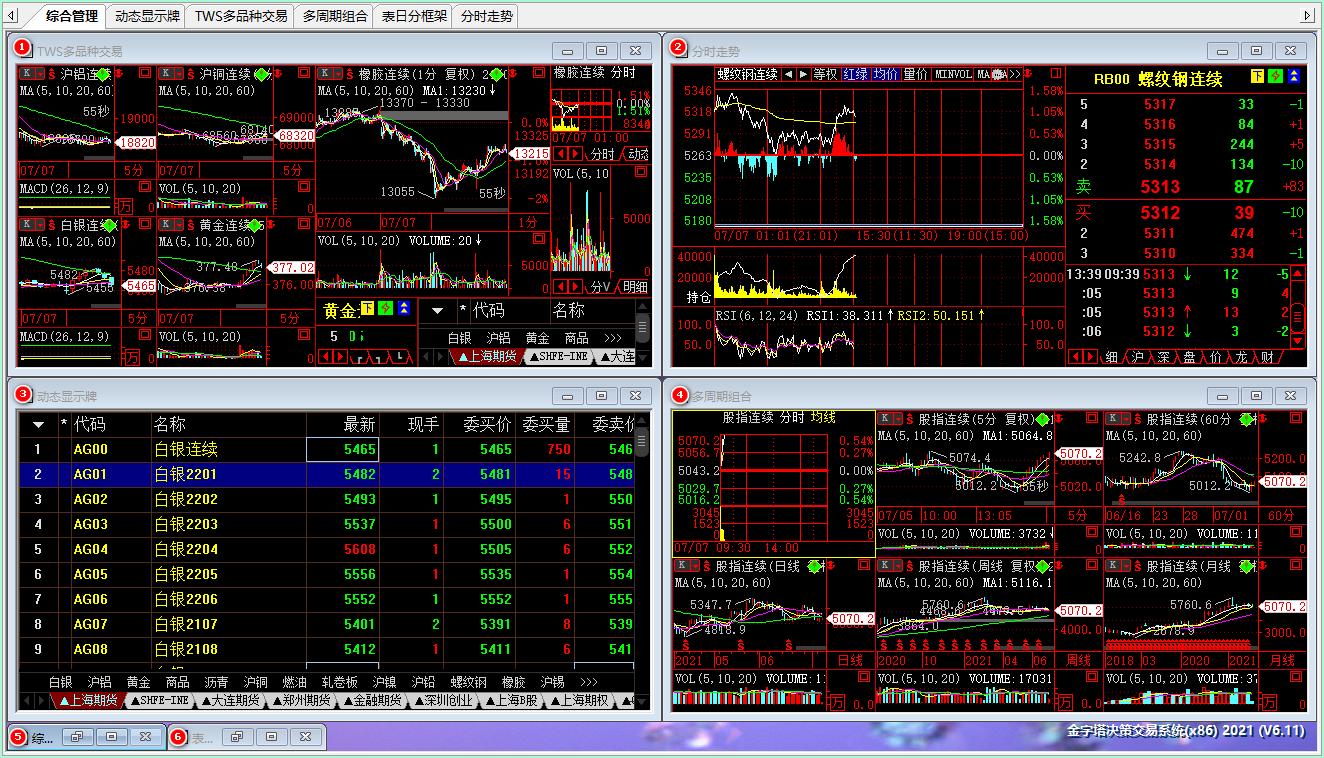Open dropdown beside K on 黄金连续 chart
Viewport: 1324px width, 758px height.
[180, 225]
